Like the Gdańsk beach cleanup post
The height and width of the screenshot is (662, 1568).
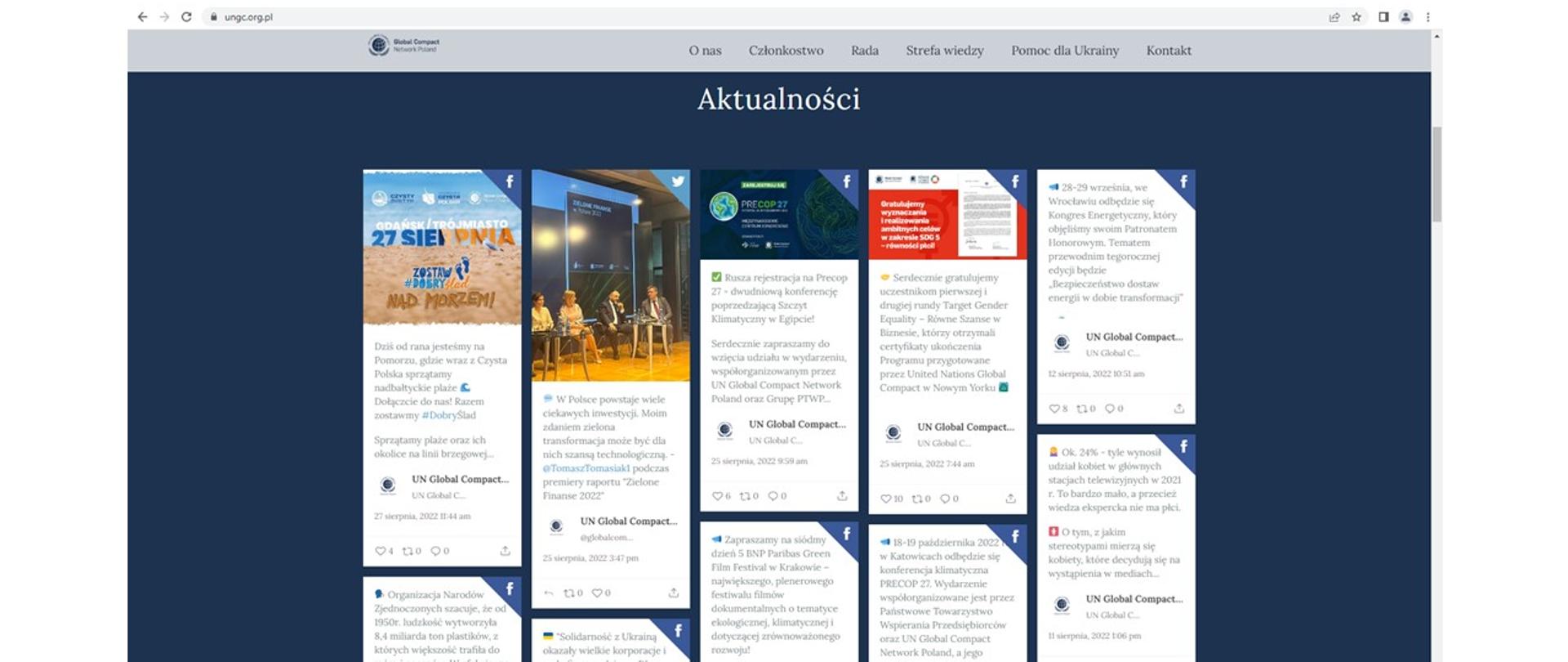pyautogui.click(x=380, y=551)
